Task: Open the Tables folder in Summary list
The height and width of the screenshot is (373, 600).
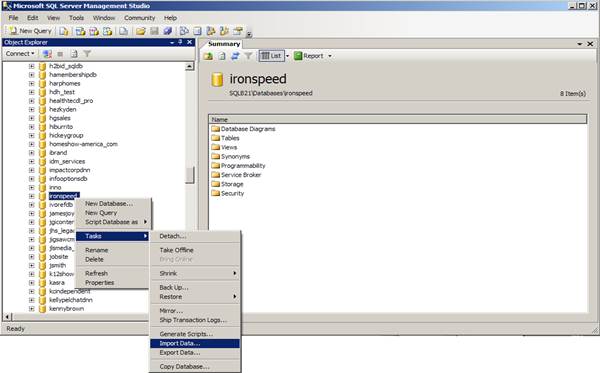Action: [230, 138]
